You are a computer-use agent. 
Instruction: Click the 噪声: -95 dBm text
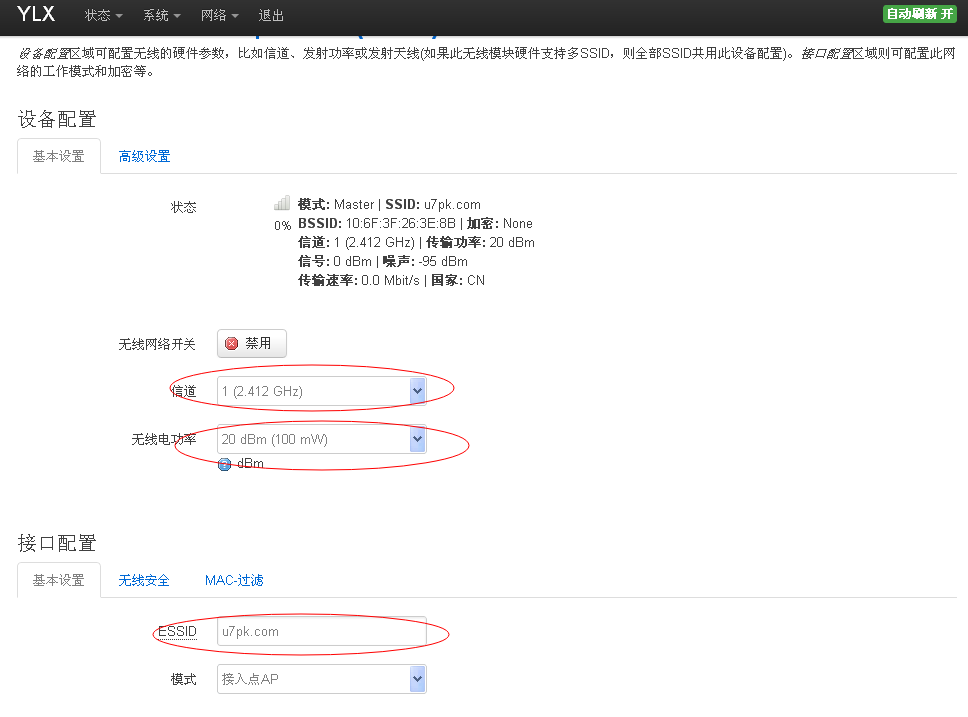tap(425, 261)
